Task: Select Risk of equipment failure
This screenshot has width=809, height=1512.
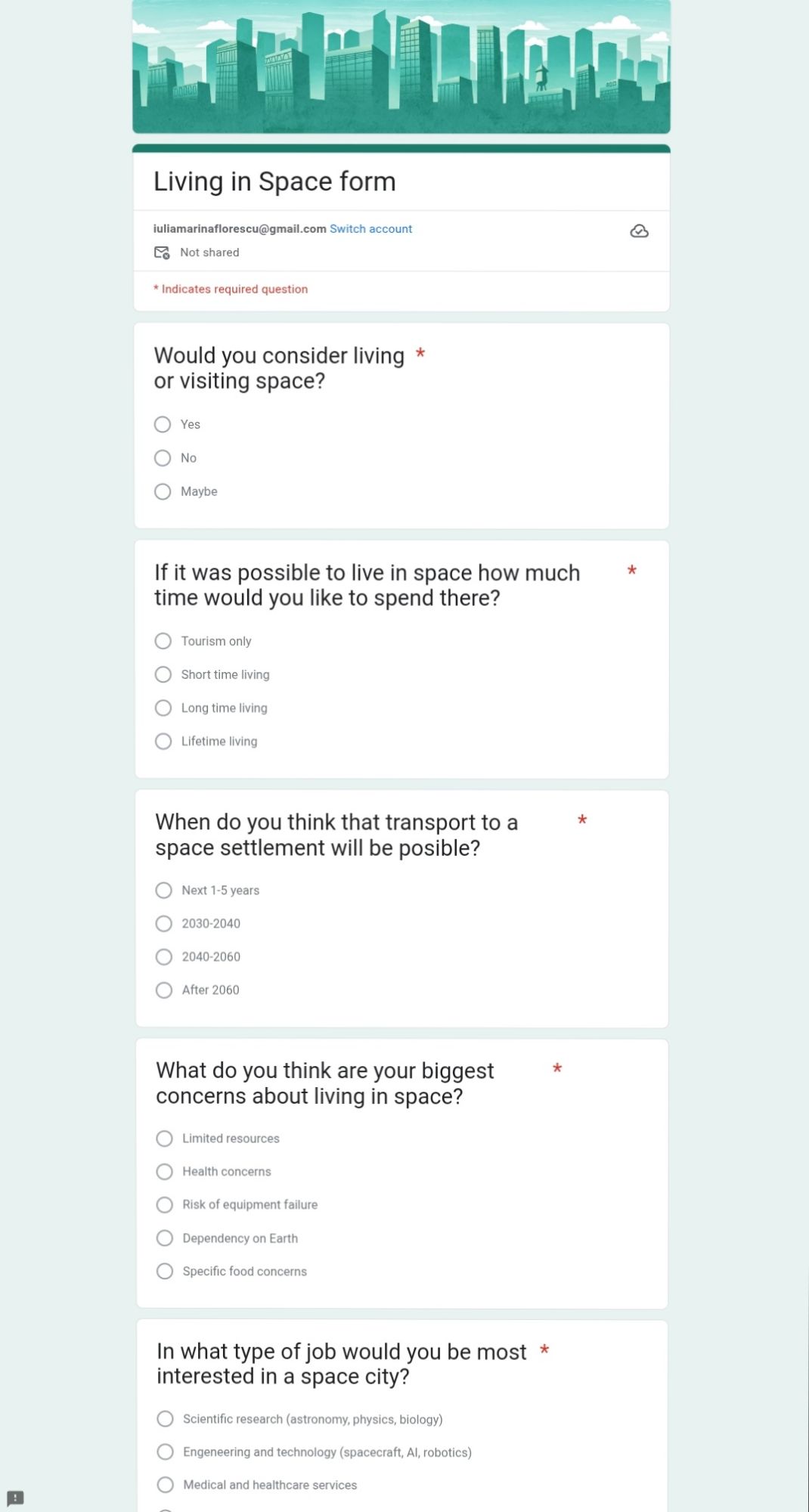Action: click(165, 1205)
